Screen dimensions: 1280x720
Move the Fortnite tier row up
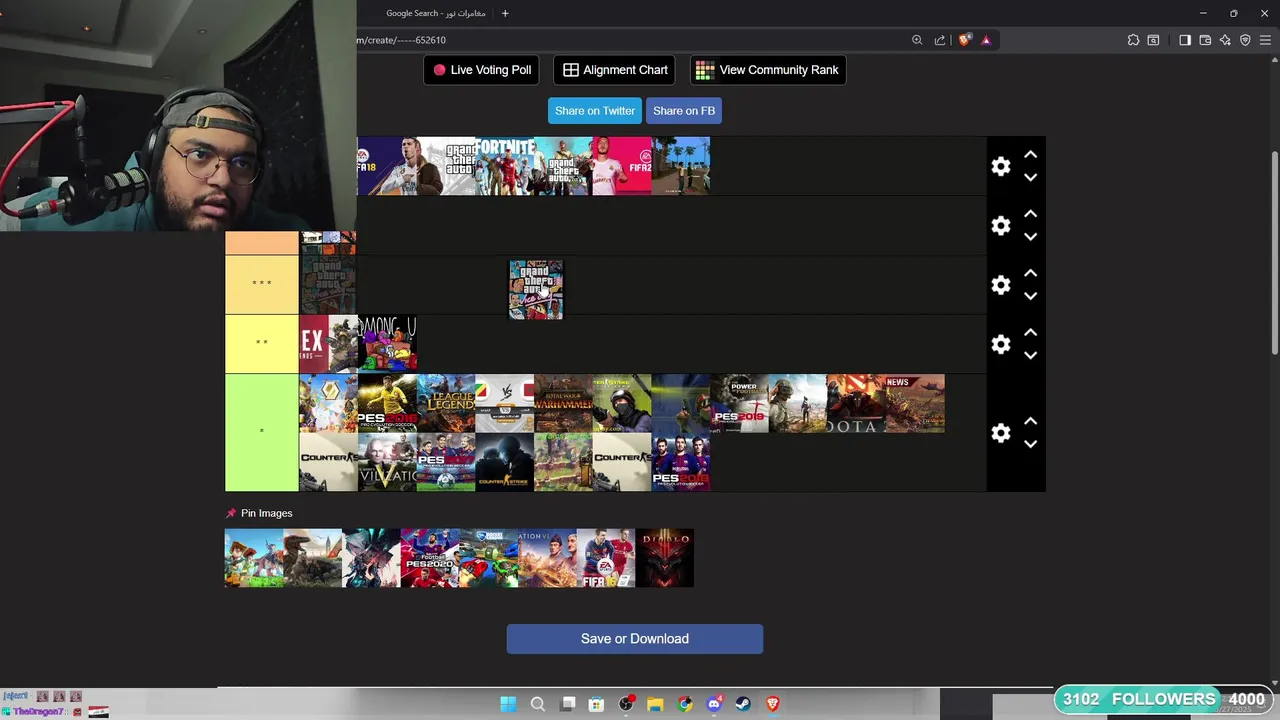(x=1030, y=155)
